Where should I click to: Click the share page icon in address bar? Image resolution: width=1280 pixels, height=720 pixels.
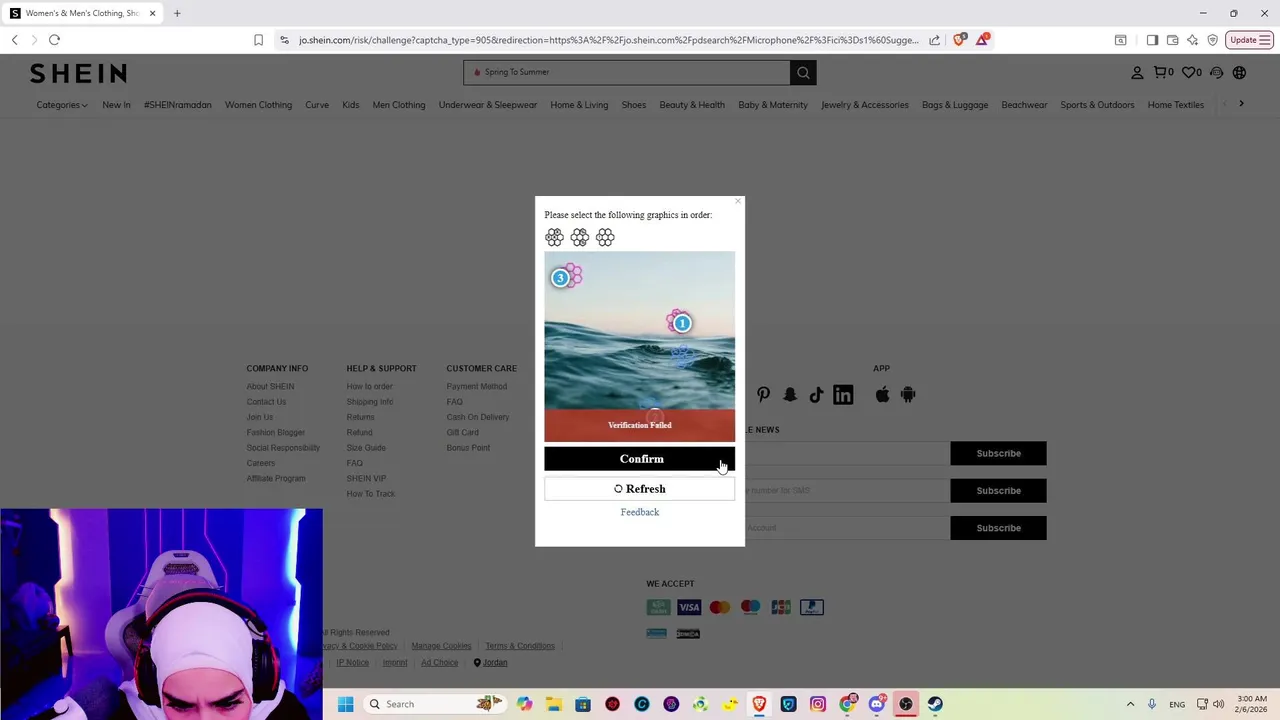pyautogui.click(x=934, y=40)
